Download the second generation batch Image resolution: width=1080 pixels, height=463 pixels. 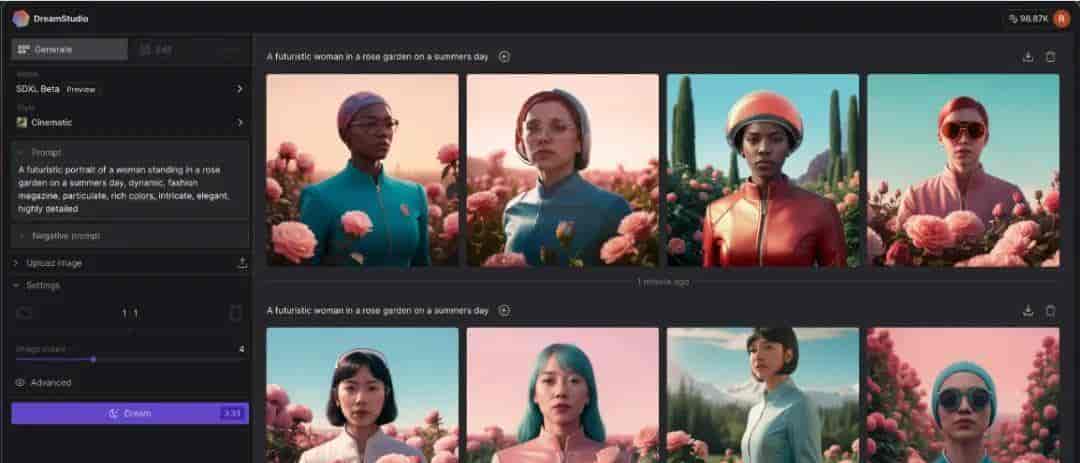[1028, 311]
